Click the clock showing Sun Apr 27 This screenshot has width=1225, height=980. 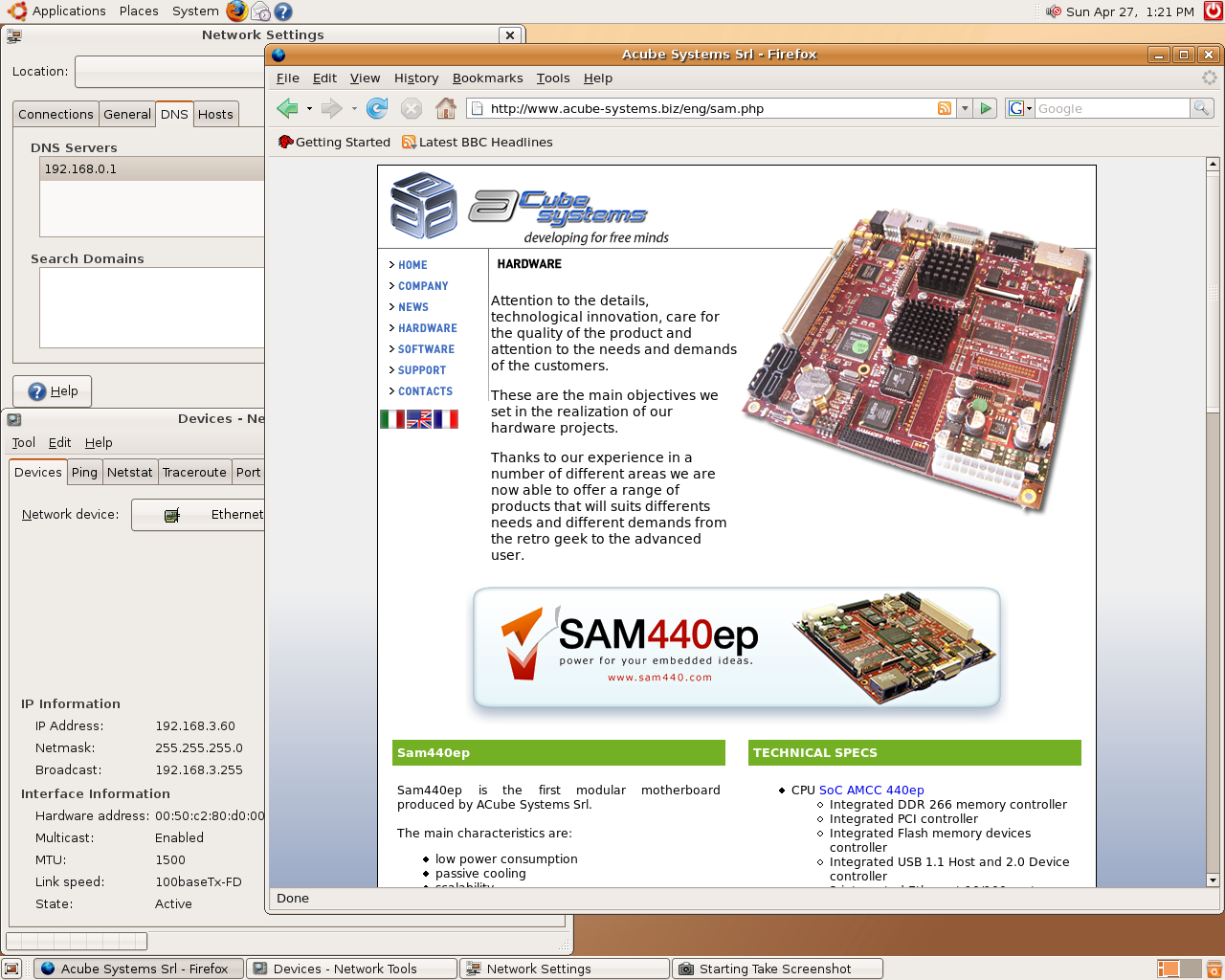point(1130,11)
